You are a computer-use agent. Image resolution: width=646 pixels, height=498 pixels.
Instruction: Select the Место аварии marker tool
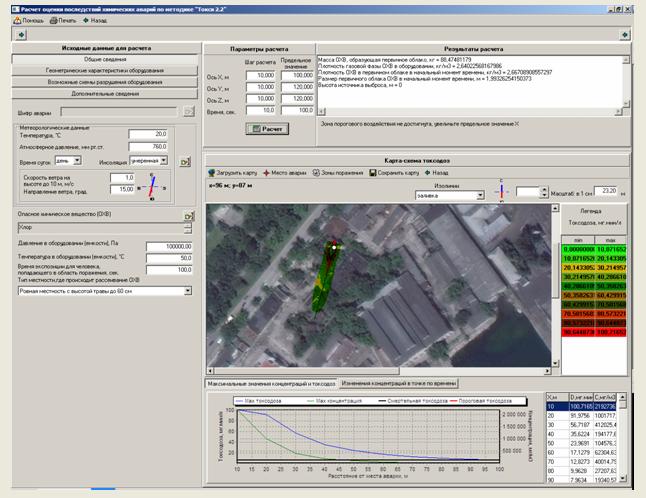coord(285,172)
